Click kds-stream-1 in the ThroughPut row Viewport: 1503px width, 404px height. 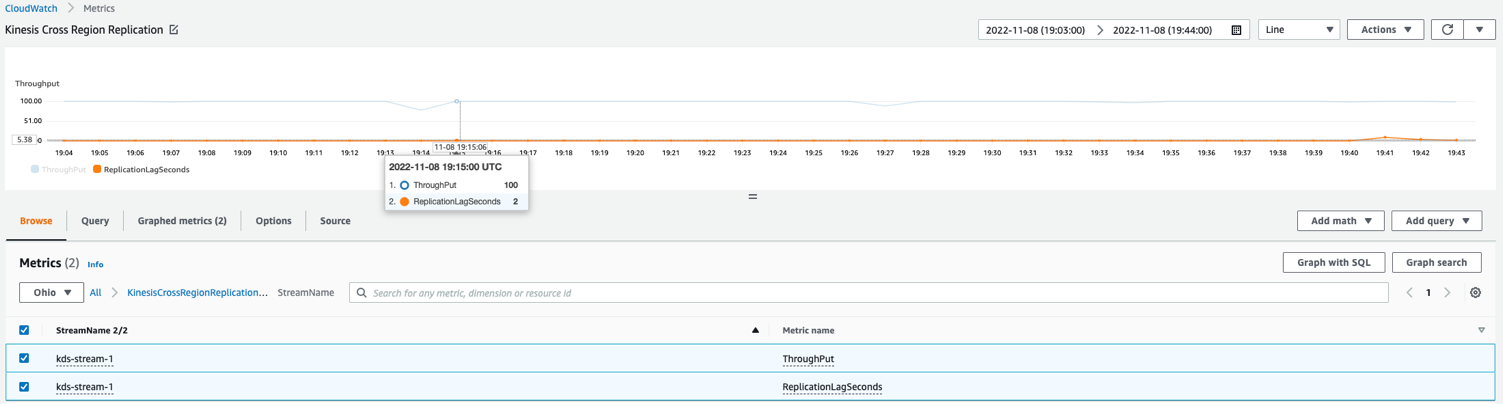84,359
